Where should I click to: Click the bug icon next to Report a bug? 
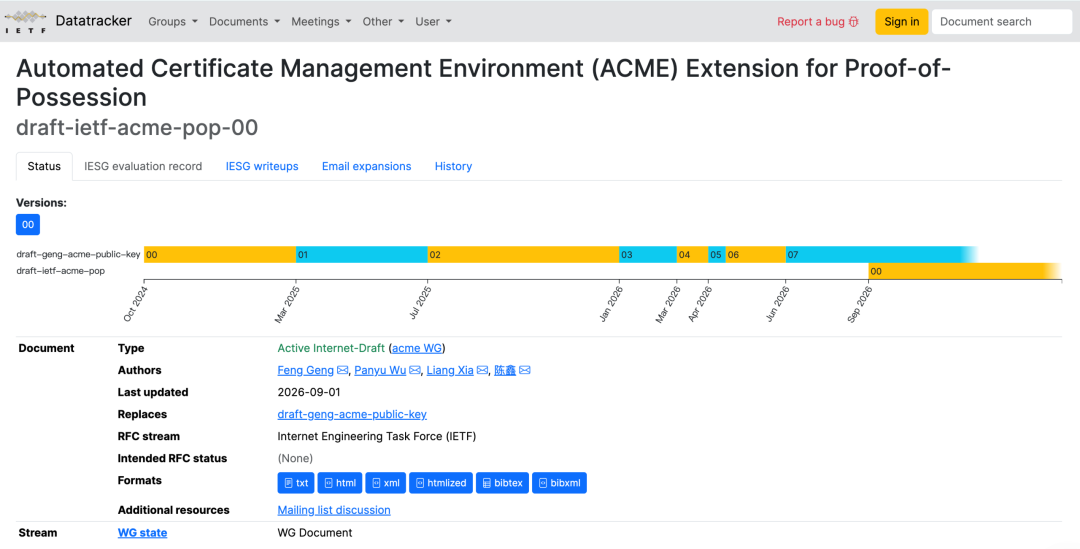[853, 21]
